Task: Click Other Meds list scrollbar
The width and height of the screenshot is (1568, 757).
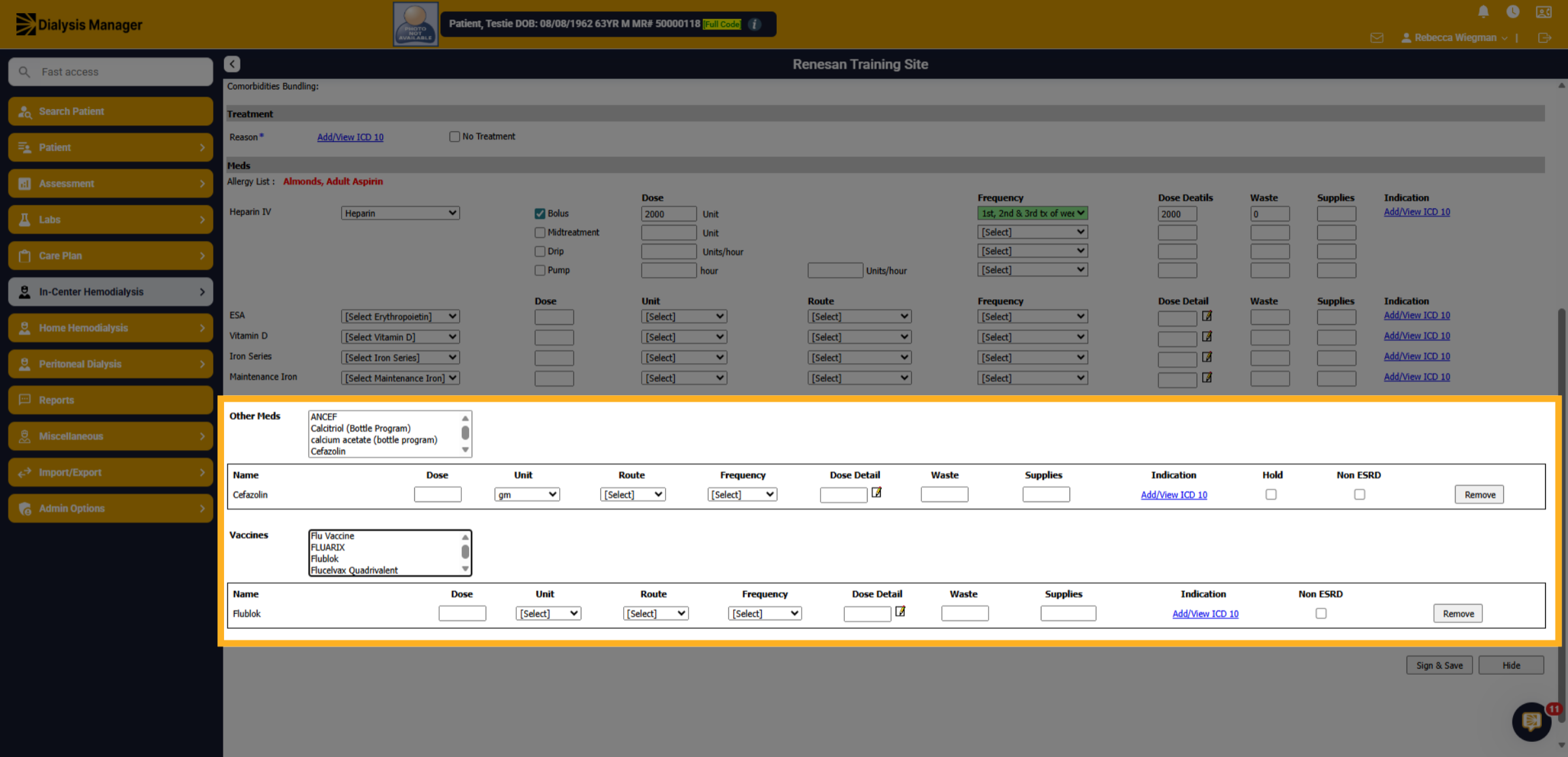Action: coord(465,434)
